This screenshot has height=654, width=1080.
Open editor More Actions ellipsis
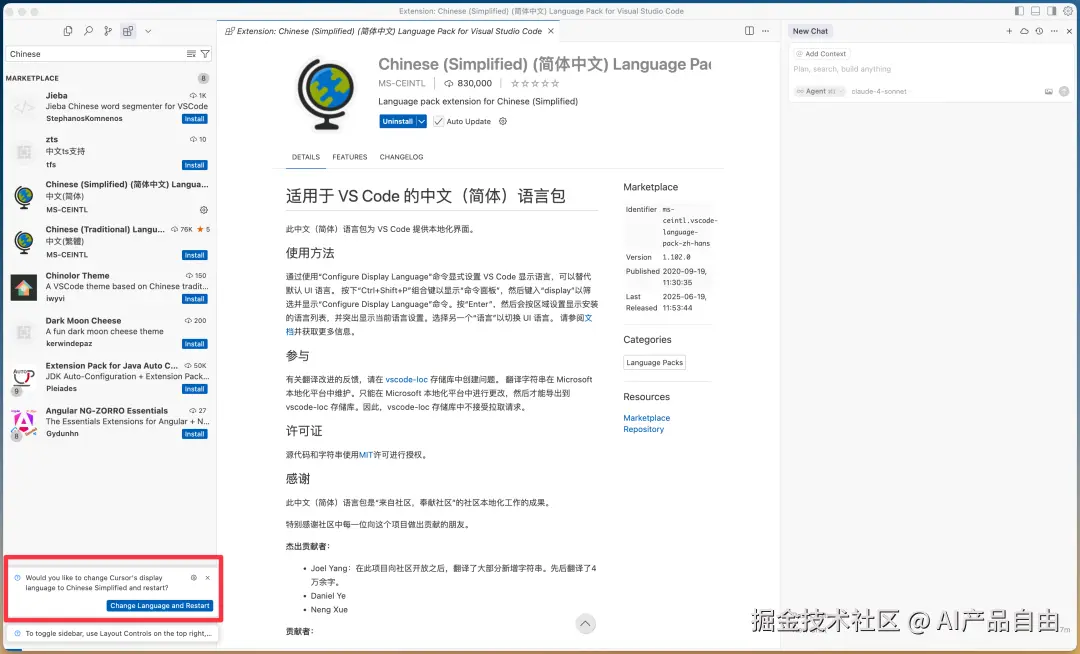pos(765,31)
